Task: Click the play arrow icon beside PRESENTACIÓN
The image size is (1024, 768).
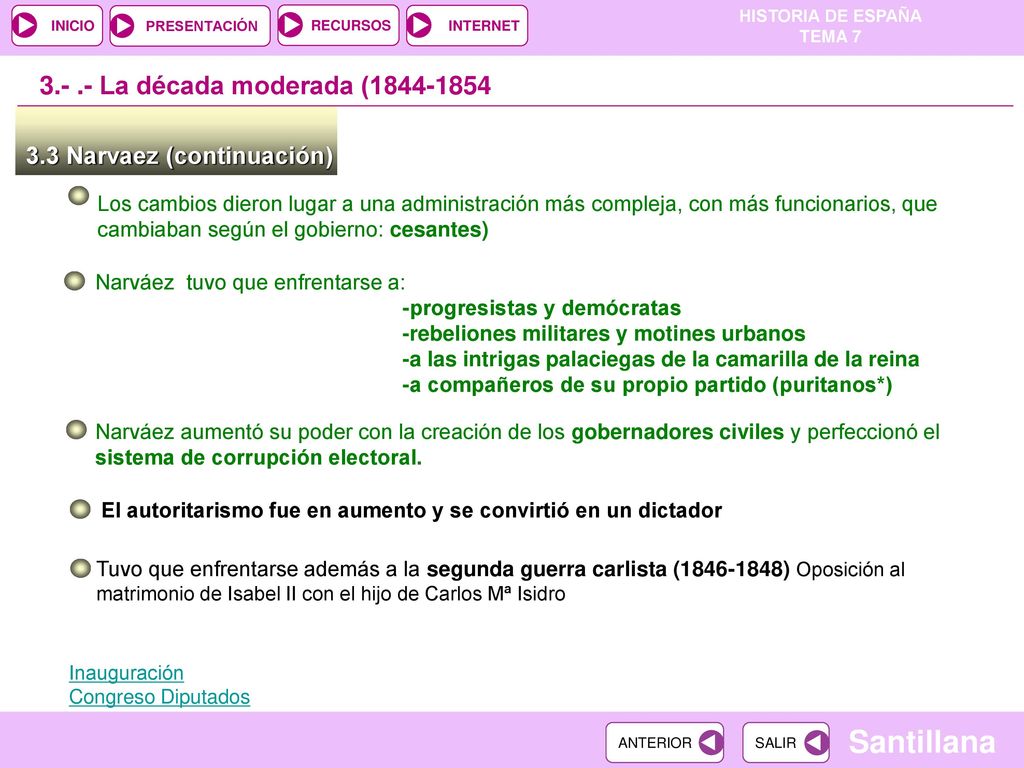Action: pyautogui.click(x=122, y=25)
